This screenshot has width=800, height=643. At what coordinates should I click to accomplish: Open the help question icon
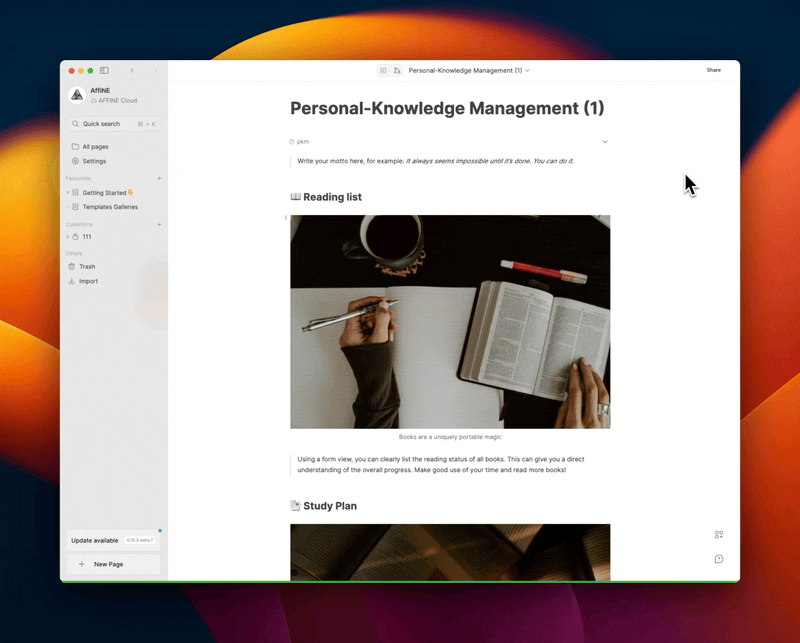pos(719,559)
